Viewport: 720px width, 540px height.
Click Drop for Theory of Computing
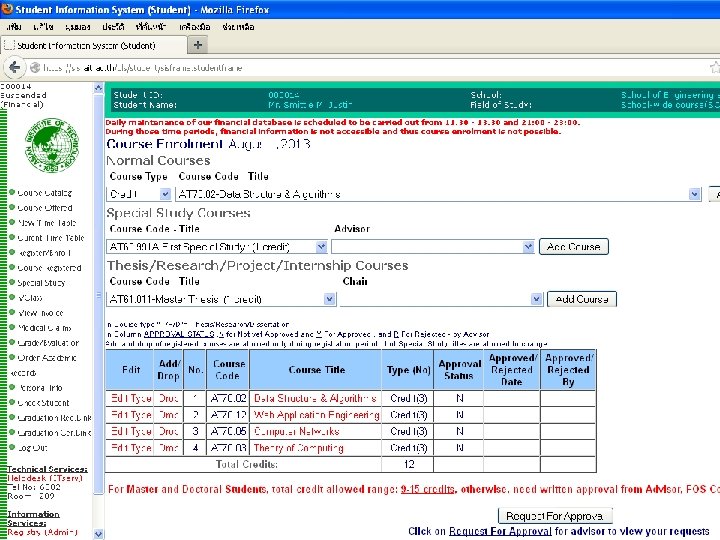tap(169, 448)
